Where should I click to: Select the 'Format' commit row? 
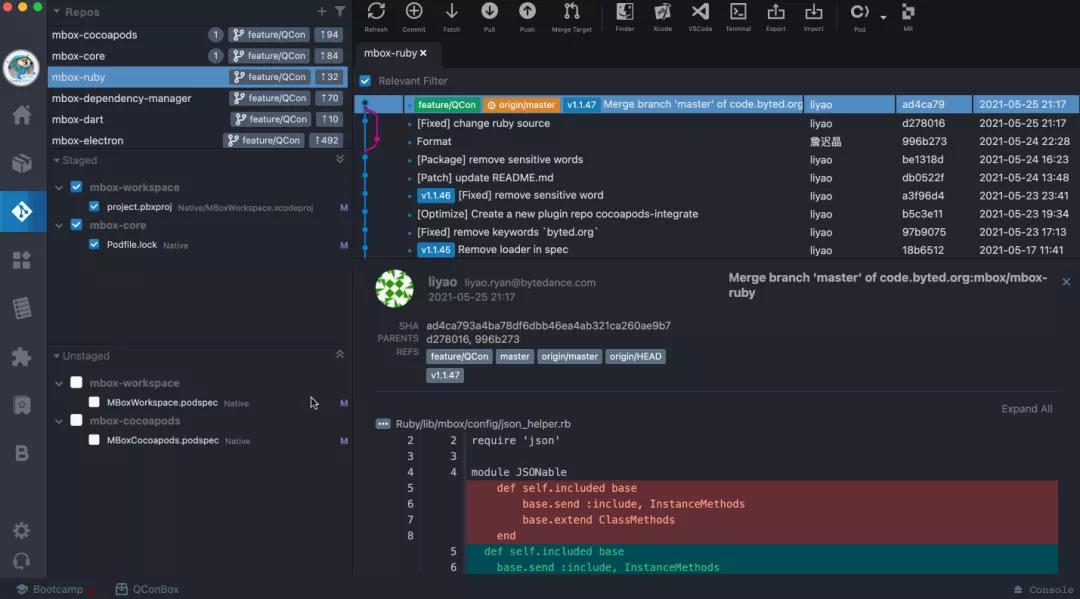pyautogui.click(x=434, y=142)
